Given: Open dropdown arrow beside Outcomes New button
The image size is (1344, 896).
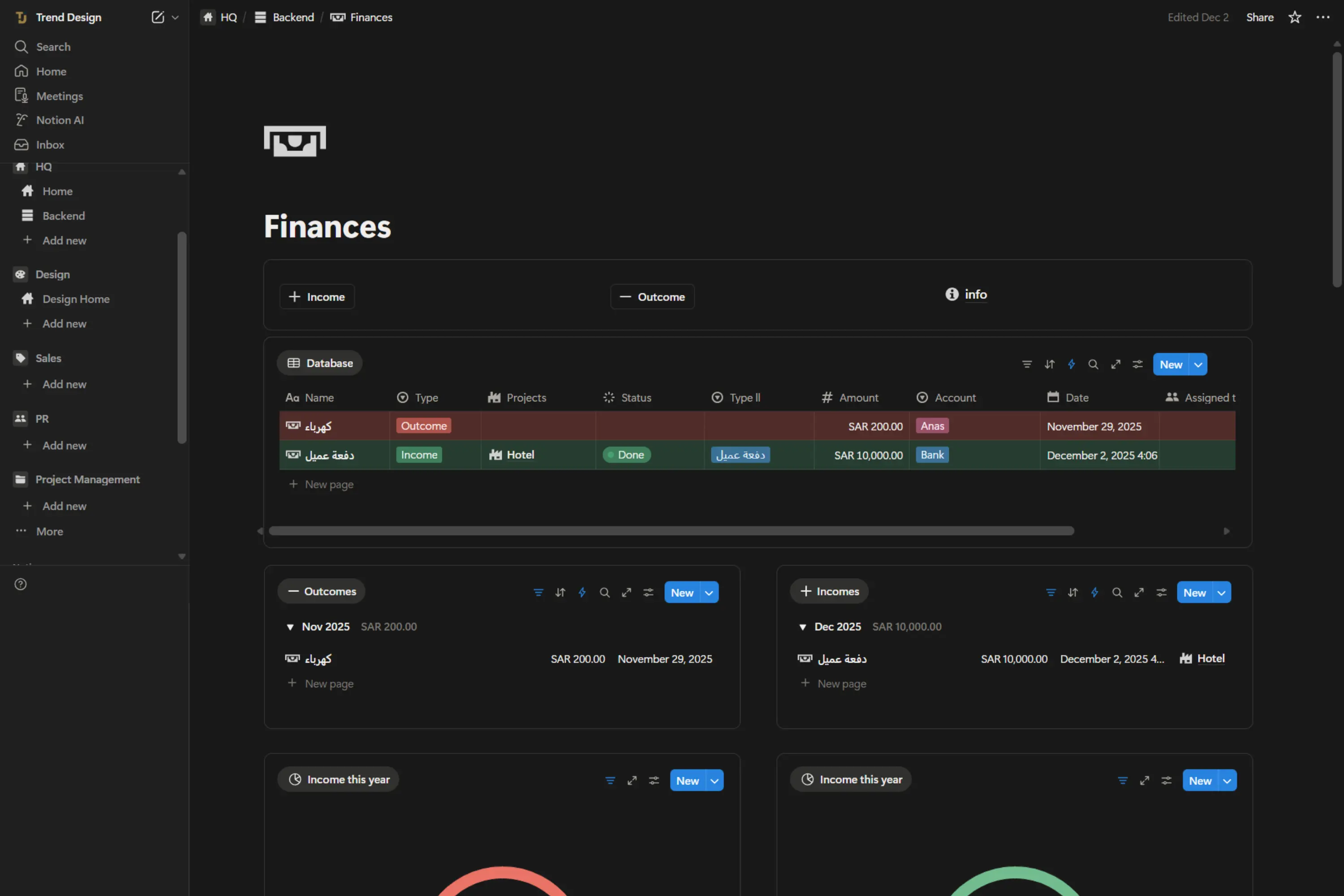Looking at the screenshot, I should [709, 593].
